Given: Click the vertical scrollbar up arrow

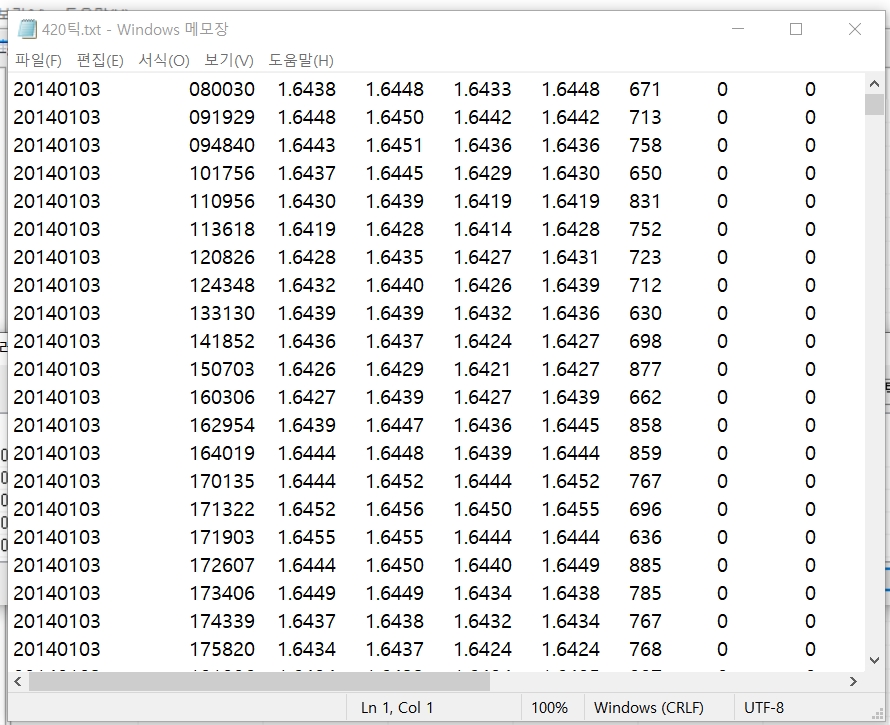Looking at the screenshot, I should (875, 82).
